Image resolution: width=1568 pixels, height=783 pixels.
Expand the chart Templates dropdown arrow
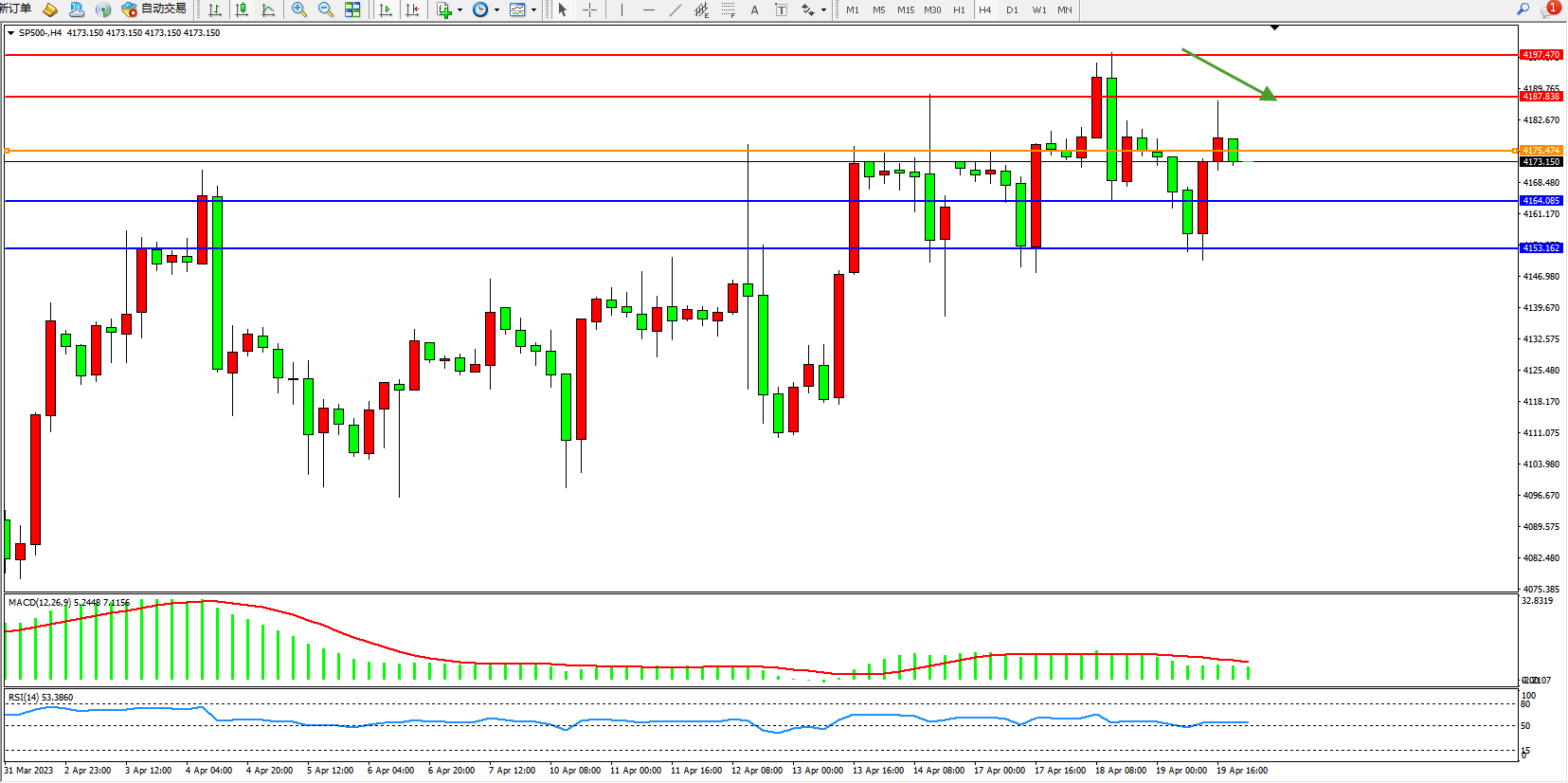533,10
